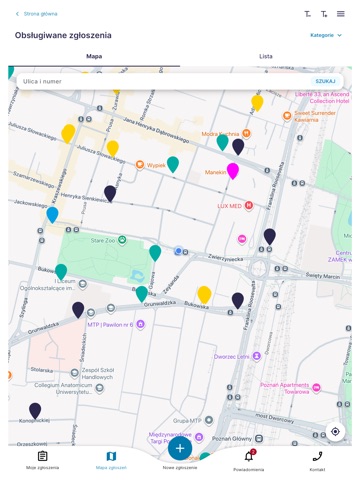Select the yellow pin on Bukowska street
This screenshot has height=480, width=360.
[204, 295]
